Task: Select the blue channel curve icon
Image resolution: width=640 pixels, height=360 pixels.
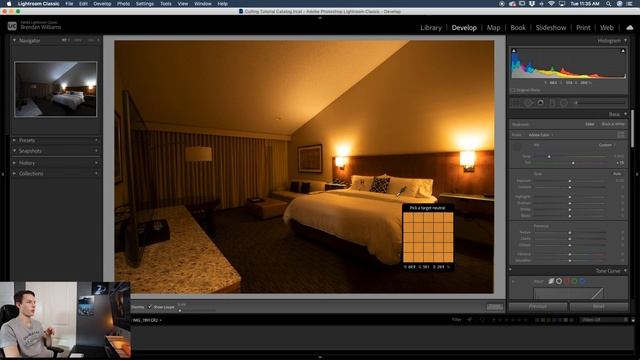Action: coord(582,281)
